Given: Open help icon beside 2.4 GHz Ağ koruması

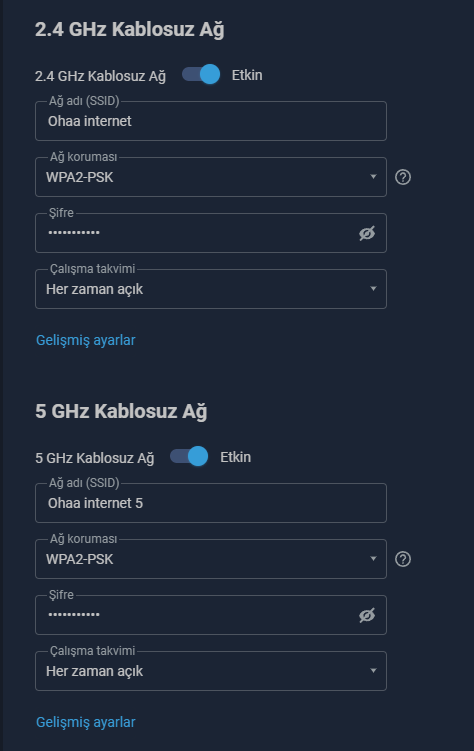Looking at the screenshot, I should coord(403,177).
